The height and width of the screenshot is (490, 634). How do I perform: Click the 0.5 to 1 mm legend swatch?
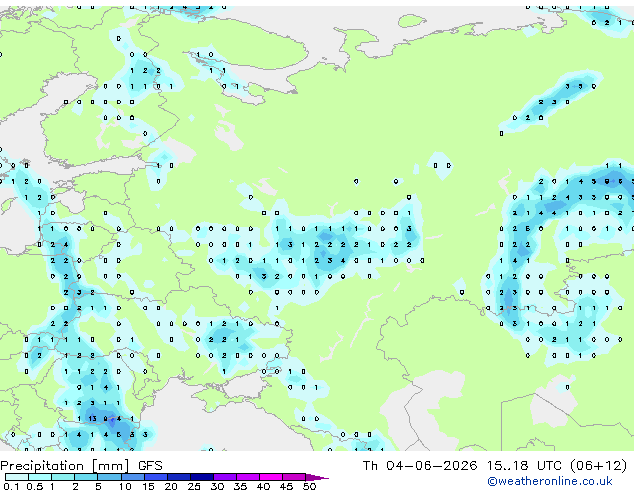pyautogui.click(x=40, y=477)
